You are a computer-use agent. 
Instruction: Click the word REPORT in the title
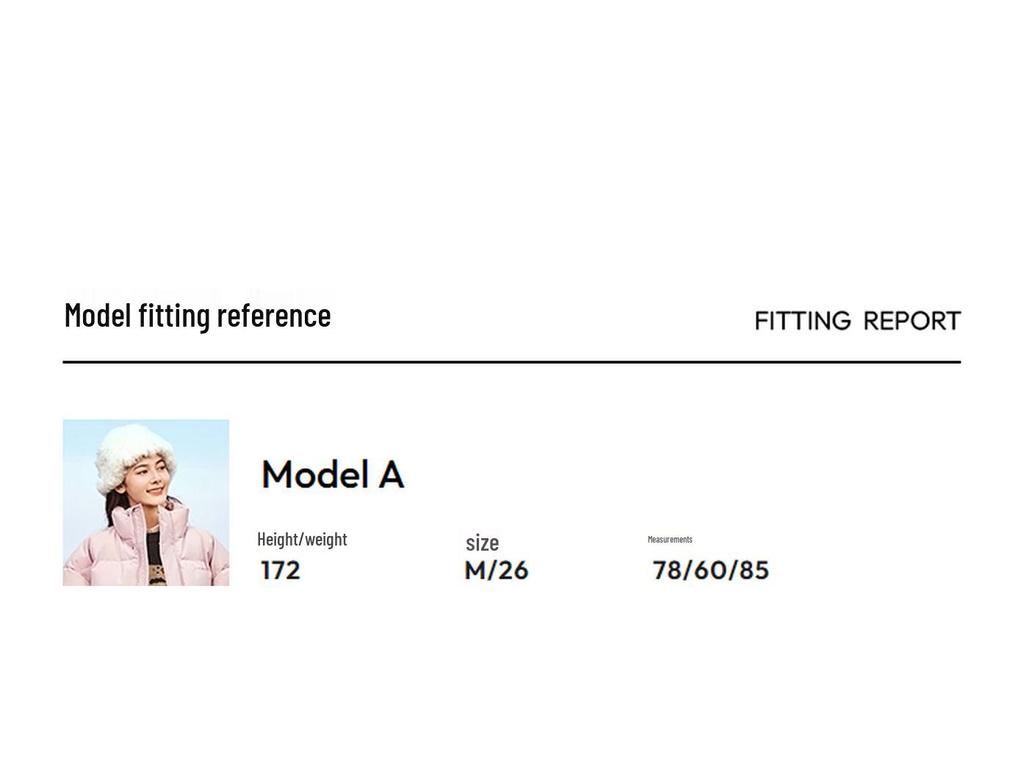point(911,321)
